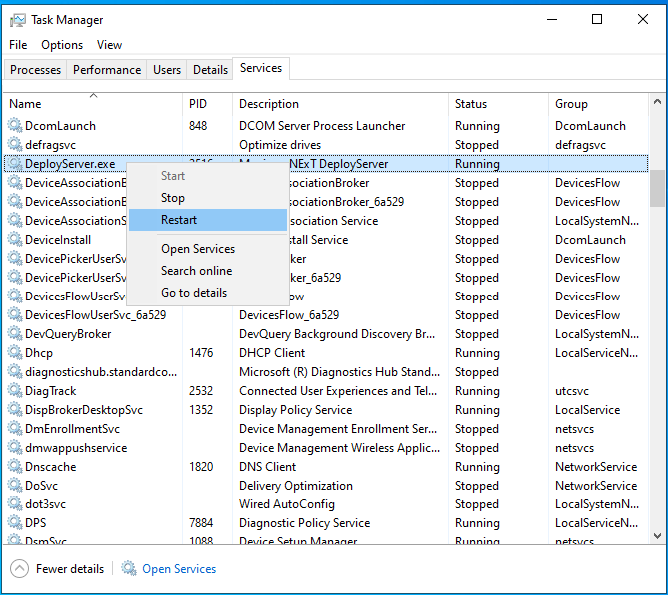The height and width of the screenshot is (595, 668).
Task: Click the scrollbar down arrow
Action: [657, 536]
